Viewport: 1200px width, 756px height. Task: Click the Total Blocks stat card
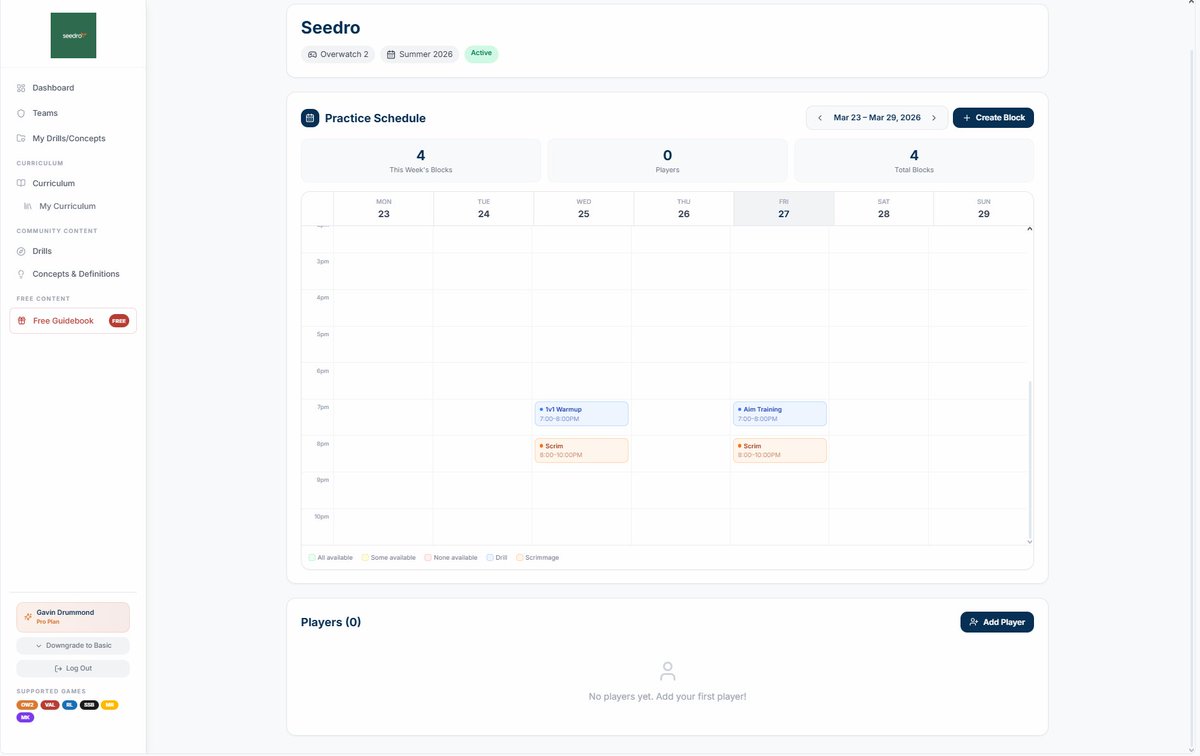[914, 160]
